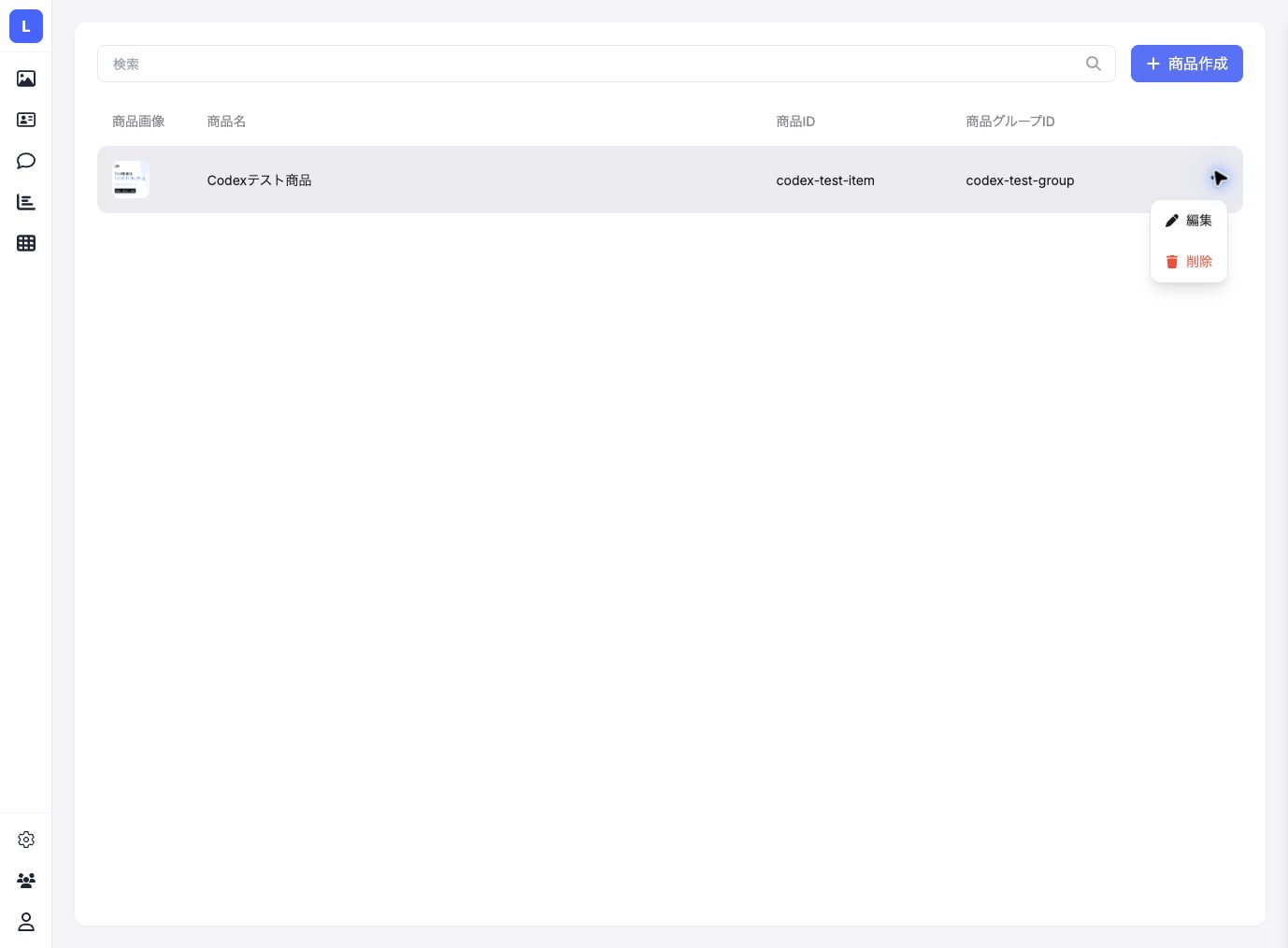
Task: Select 削除 from the row menu
Action: point(1189,262)
